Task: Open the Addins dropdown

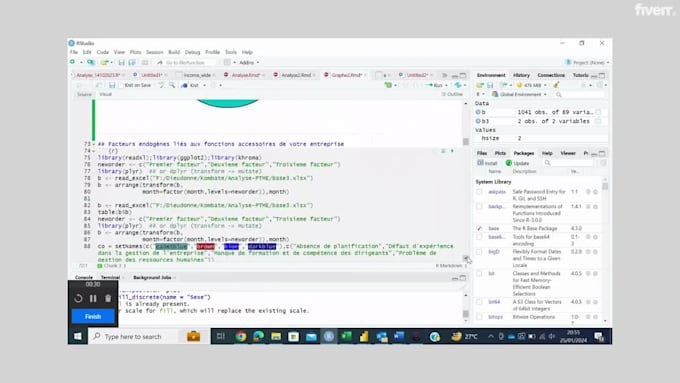Action: (249, 62)
